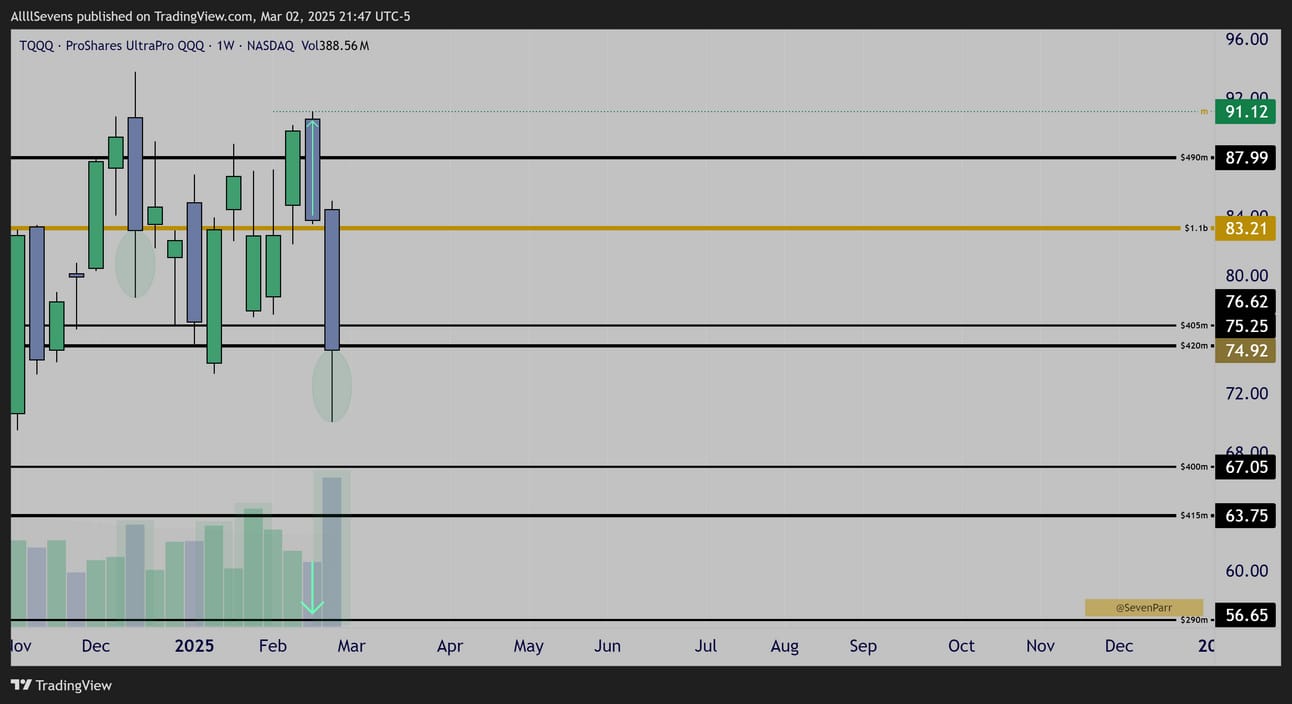Click the $490m annotation text

(1194, 157)
